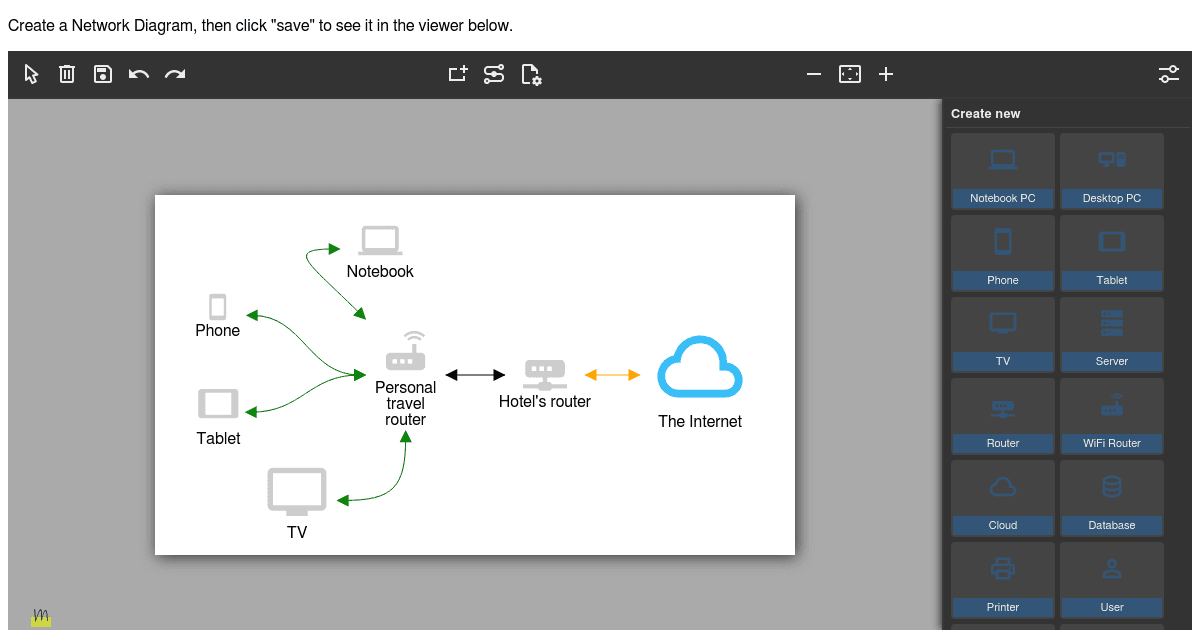Create a new User shape
1200x630 pixels.
click(x=1111, y=580)
